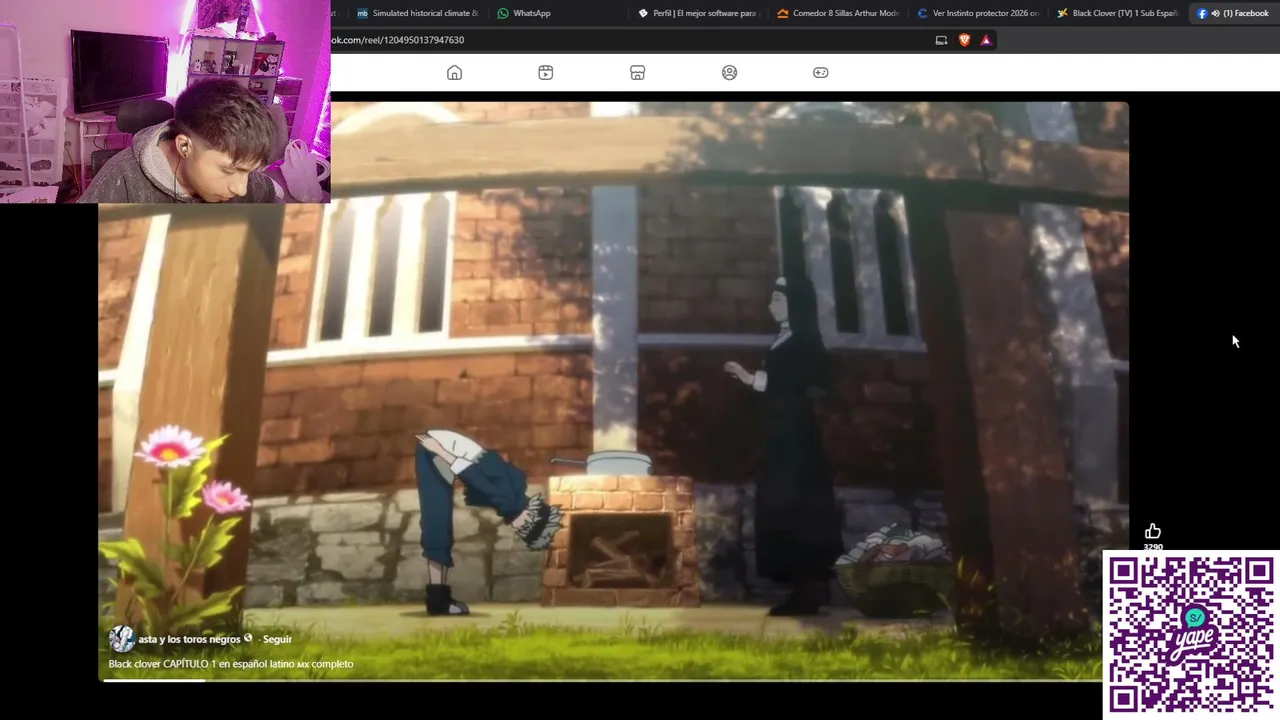1280x720 pixels.
Task: Open asta y los toros negros profile name
Action: [x=190, y=639]
